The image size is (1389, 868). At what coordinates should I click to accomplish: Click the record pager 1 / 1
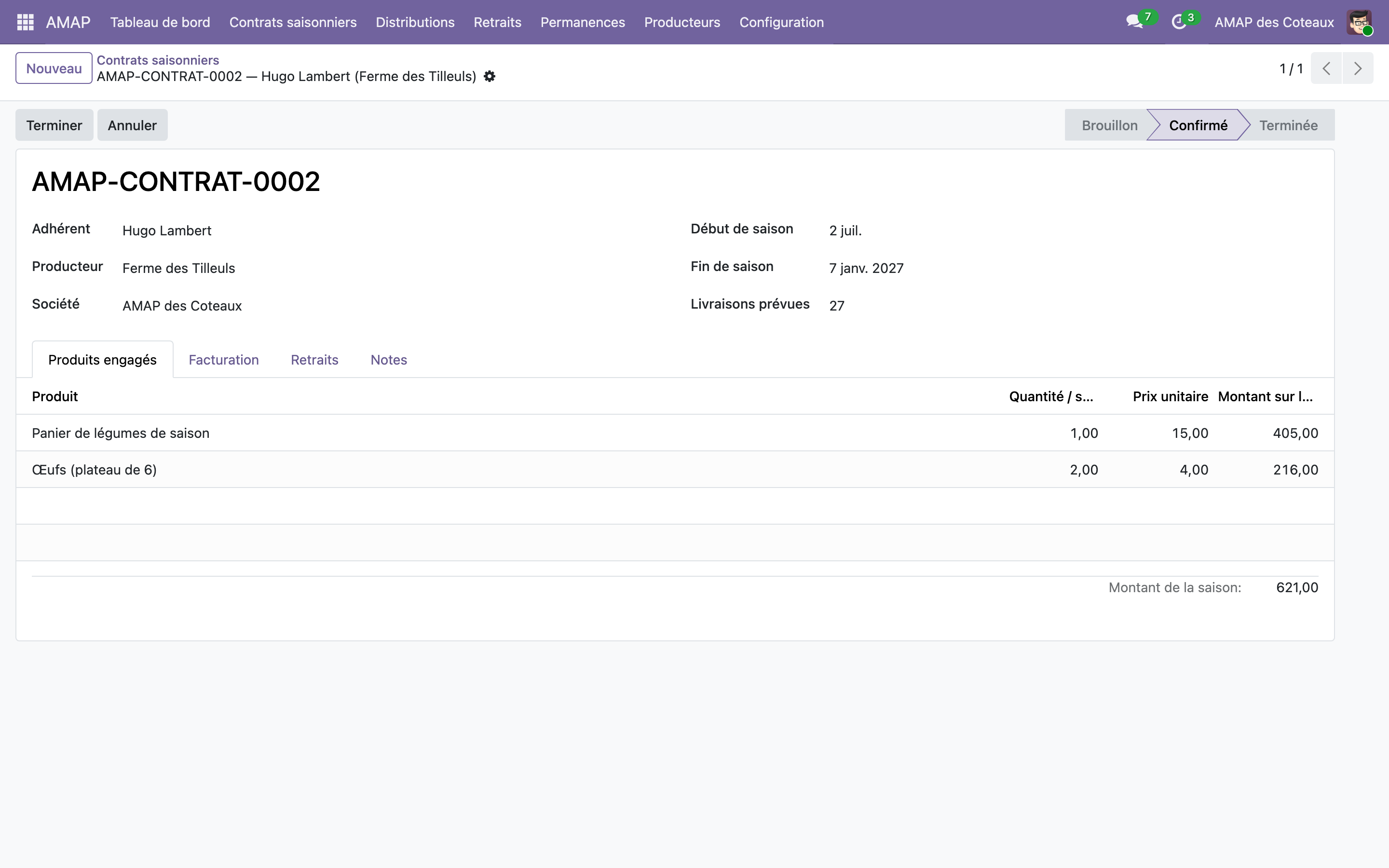click(1291, 68)
